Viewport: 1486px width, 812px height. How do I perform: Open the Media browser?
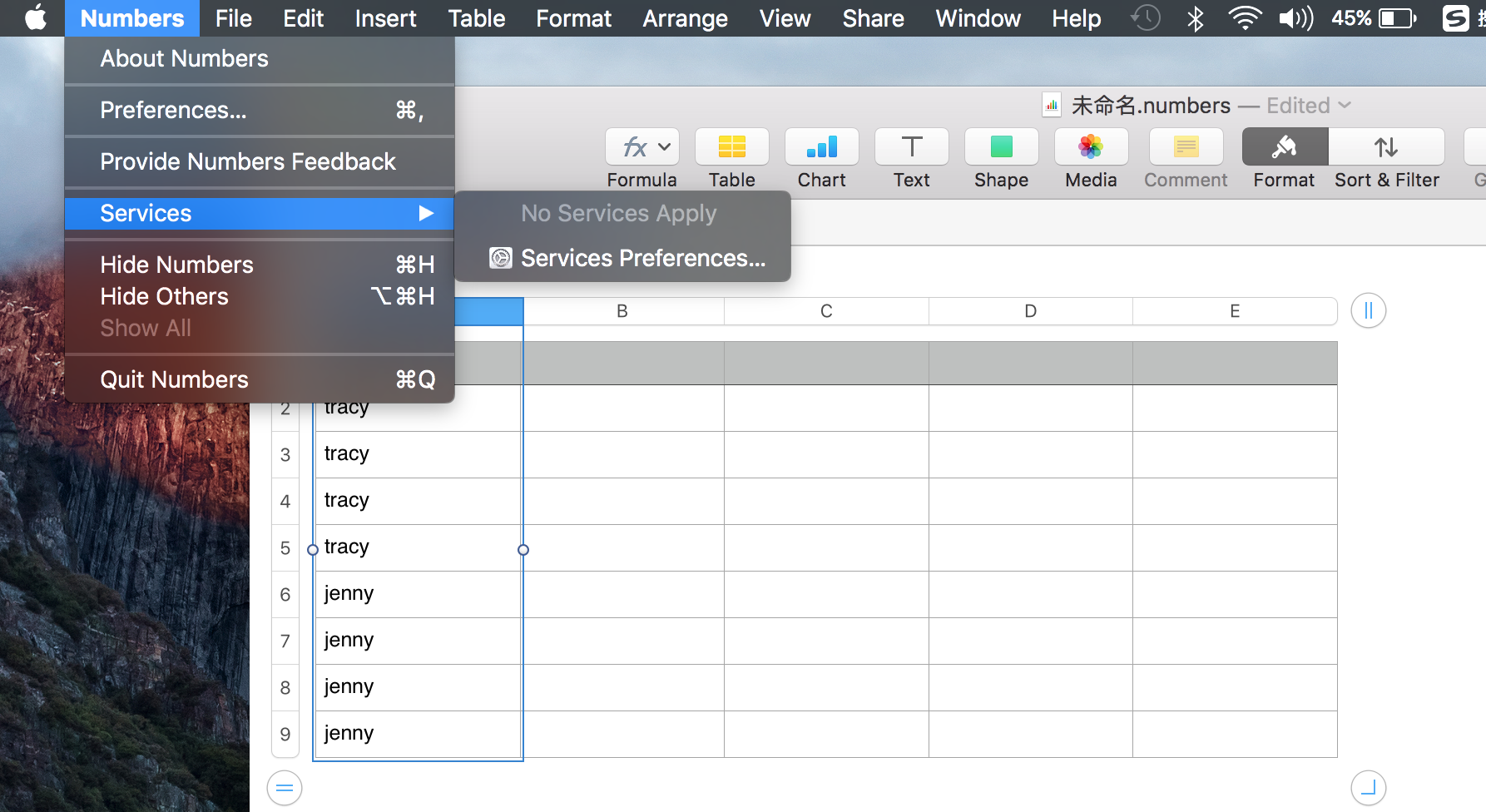point(1092,147)
